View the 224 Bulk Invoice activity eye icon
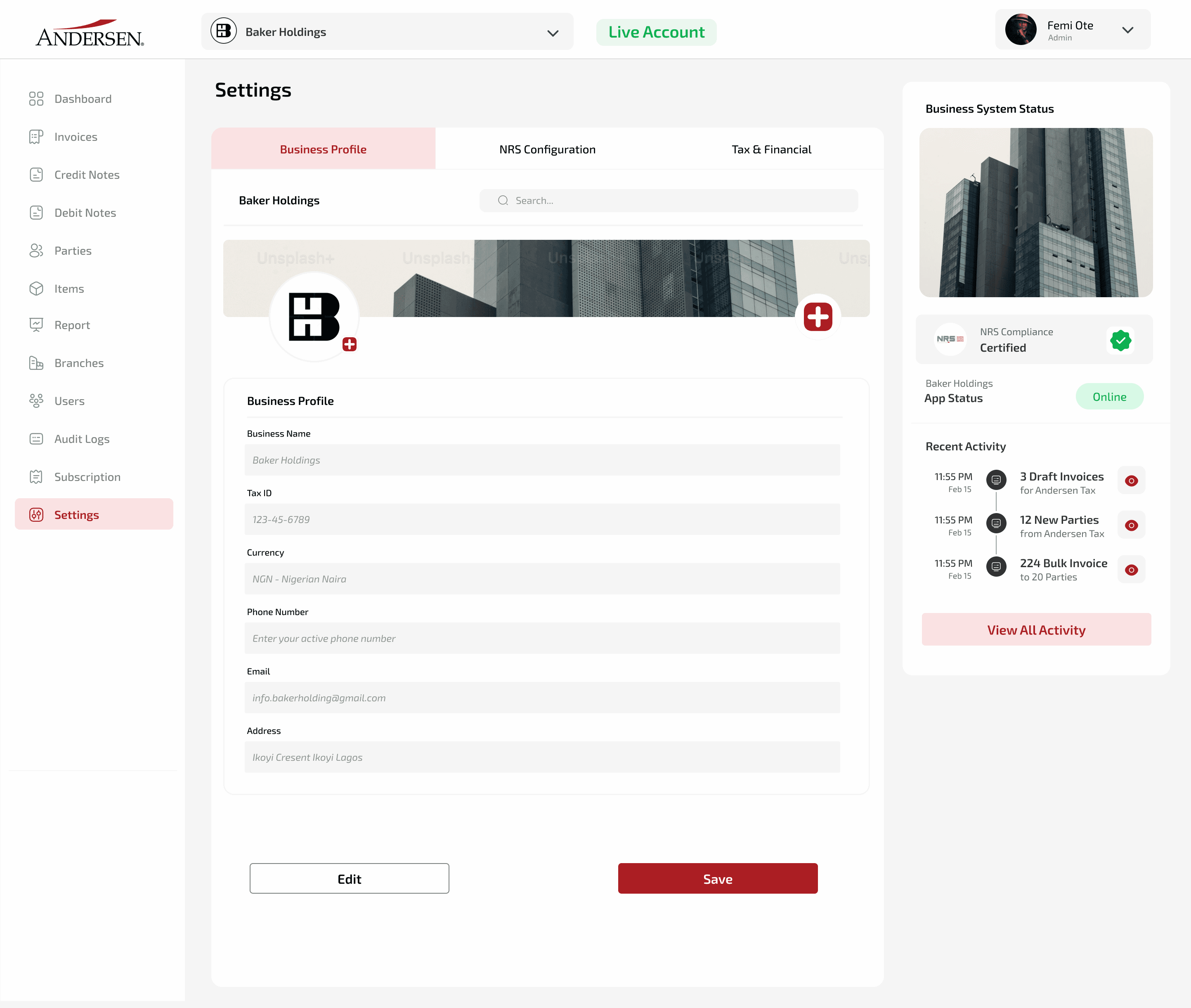The height and width of the screenshot is (1008, 1191). pos(1131,570)
